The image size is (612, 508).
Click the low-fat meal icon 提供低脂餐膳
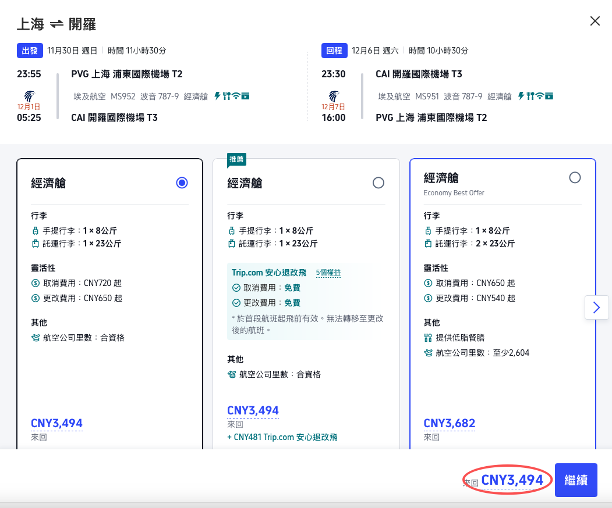tap(428, 337)
